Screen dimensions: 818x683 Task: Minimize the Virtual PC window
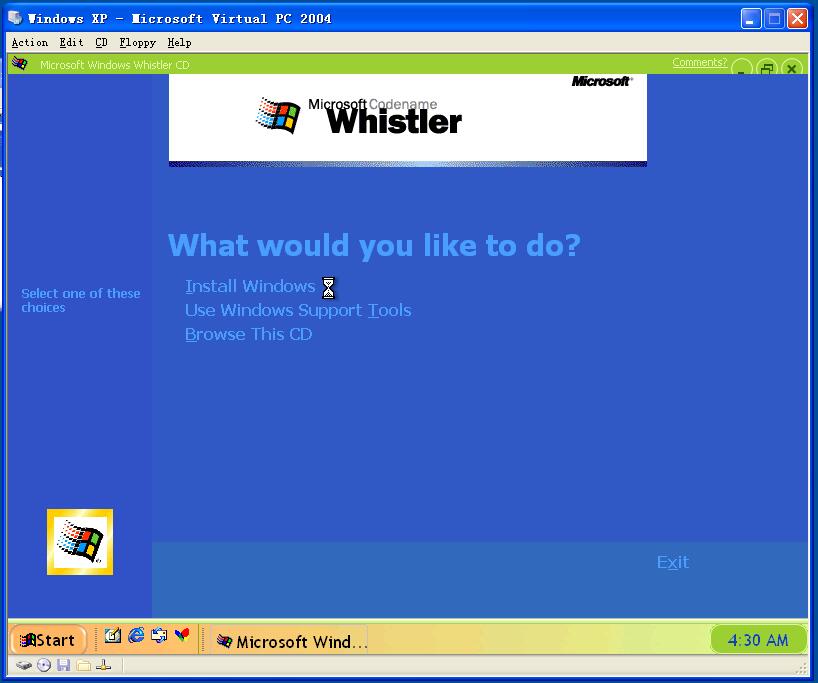[x=750, y=19]
